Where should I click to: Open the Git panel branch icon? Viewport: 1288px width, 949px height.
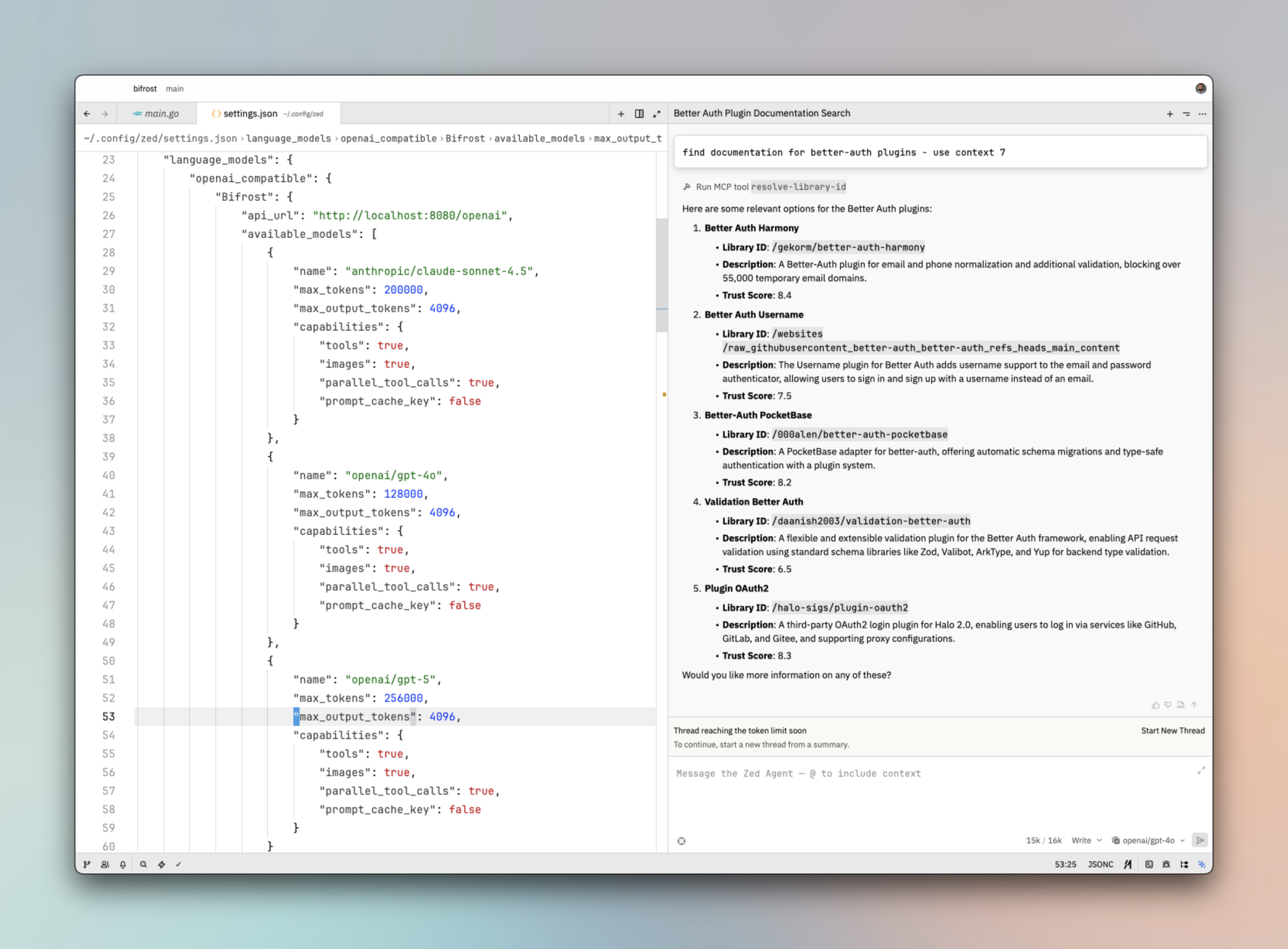point(87,864)
